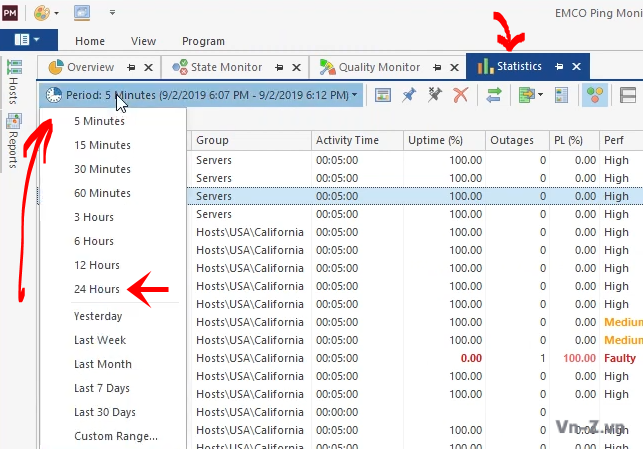Collapse the Period dropdown selector

[x=201, y=95]
